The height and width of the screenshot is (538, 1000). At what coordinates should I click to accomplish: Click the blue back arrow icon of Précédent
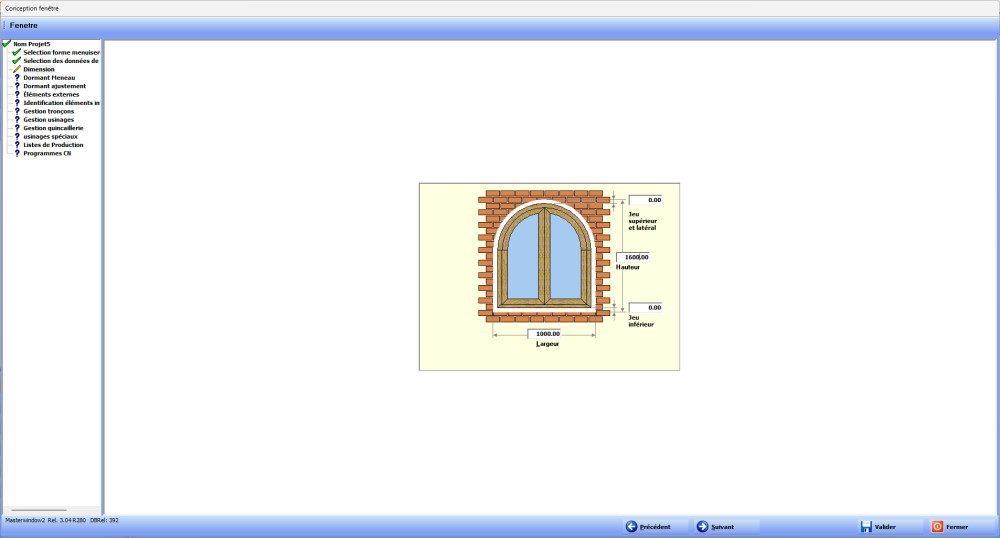pos(631,527)
